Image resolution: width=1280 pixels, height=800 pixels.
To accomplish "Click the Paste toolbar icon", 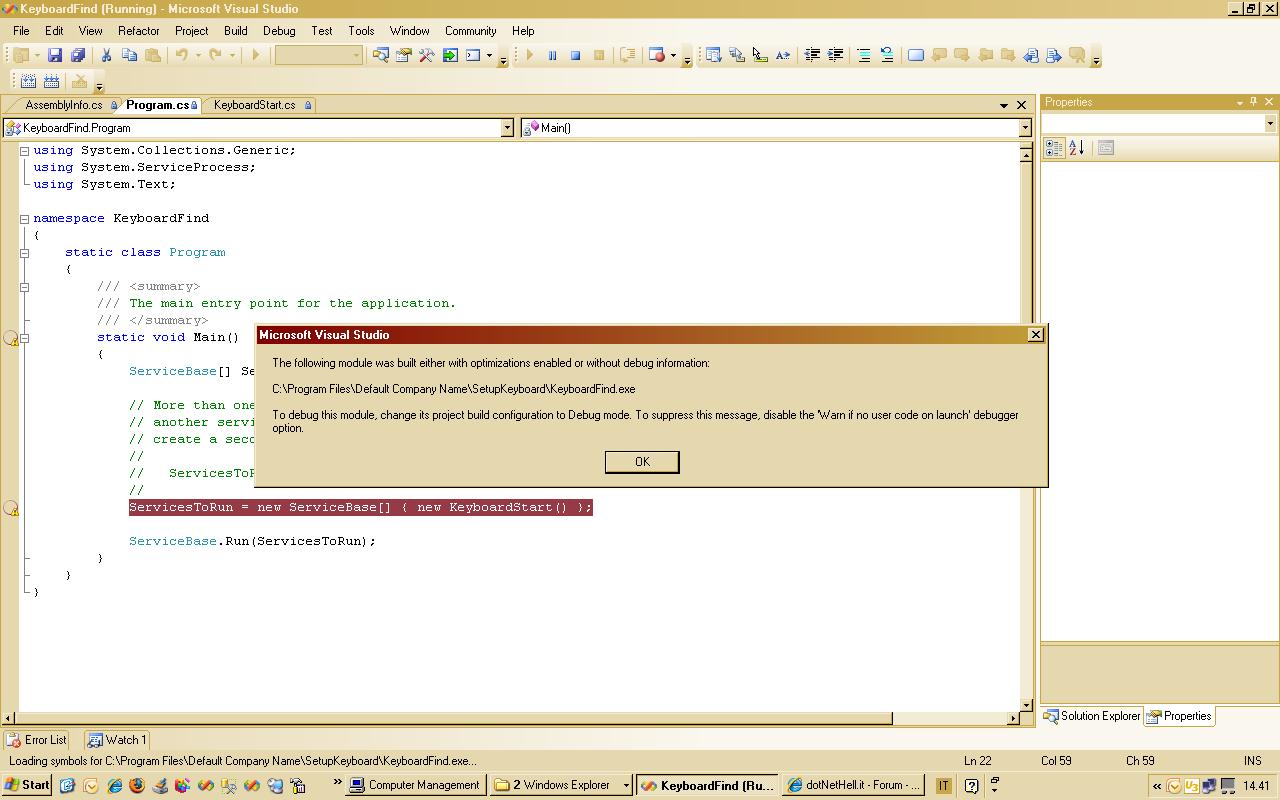I will pos(152,55).
